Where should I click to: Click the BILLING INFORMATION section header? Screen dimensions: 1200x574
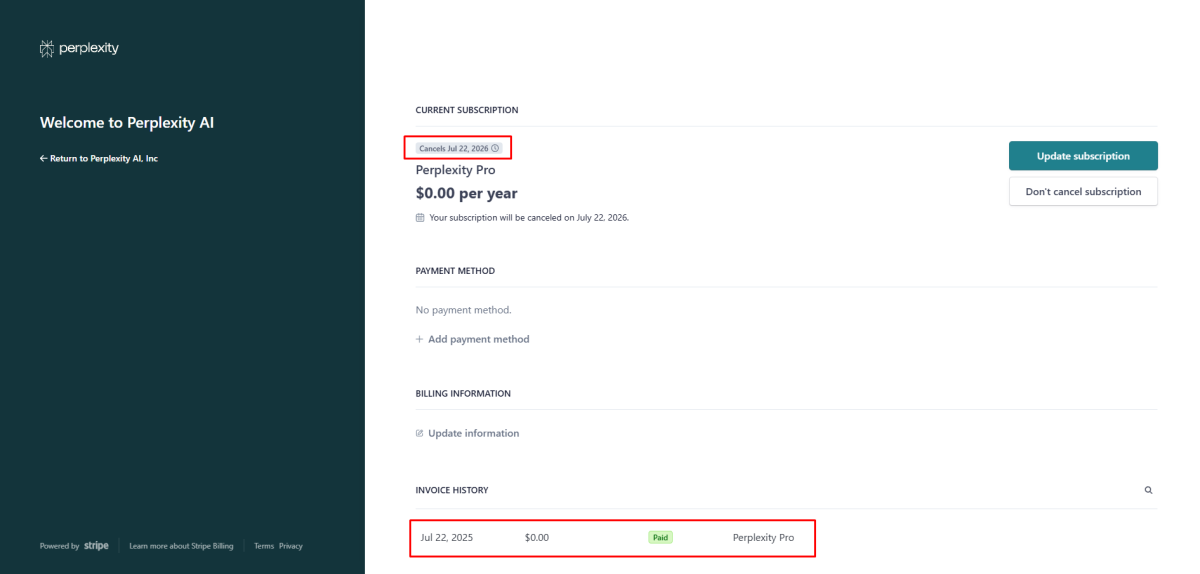[463, 394]
